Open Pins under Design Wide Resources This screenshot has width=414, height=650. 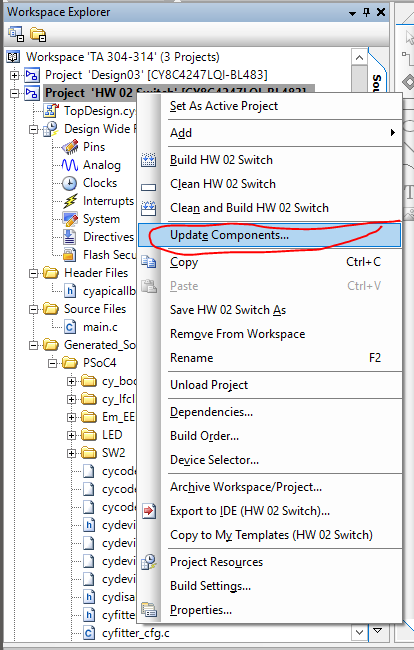(94, 147)
